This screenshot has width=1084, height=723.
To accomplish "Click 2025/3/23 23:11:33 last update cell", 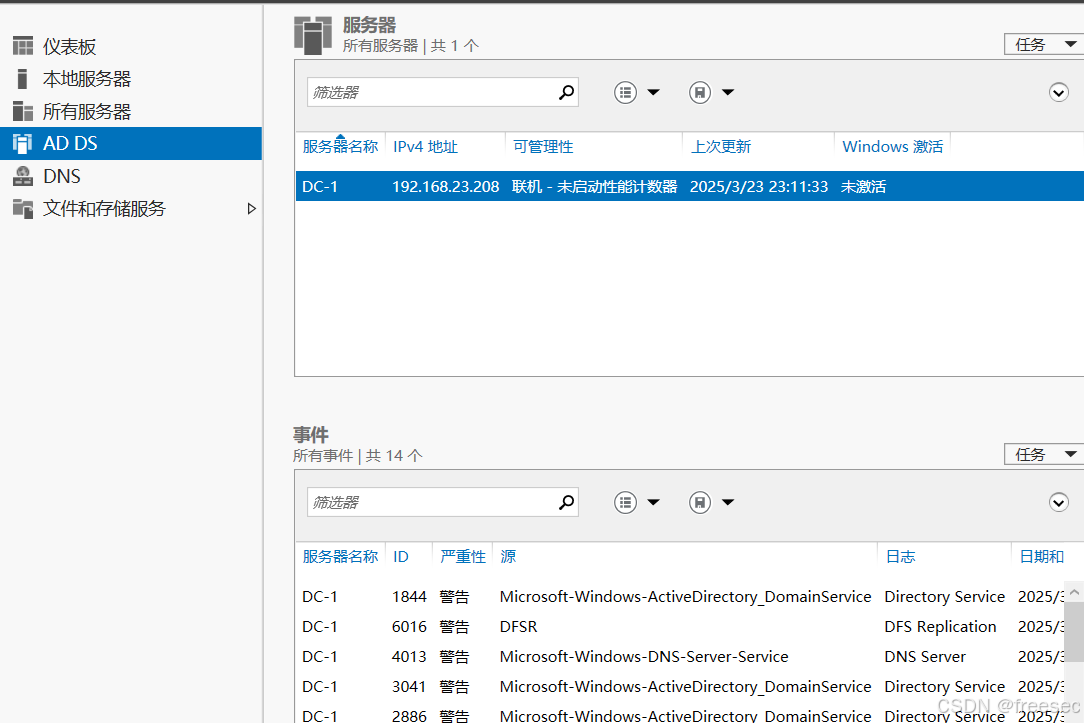I will pos(758,187).
